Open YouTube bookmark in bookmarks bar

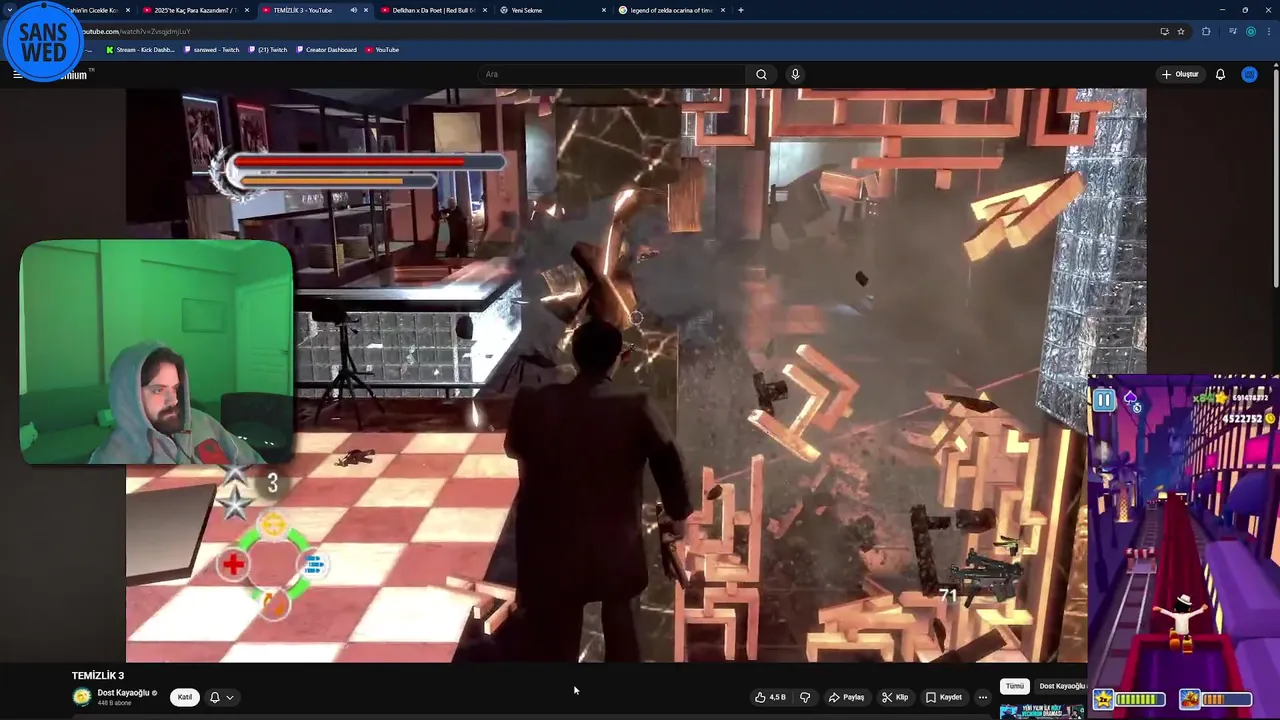pos(382,49)
